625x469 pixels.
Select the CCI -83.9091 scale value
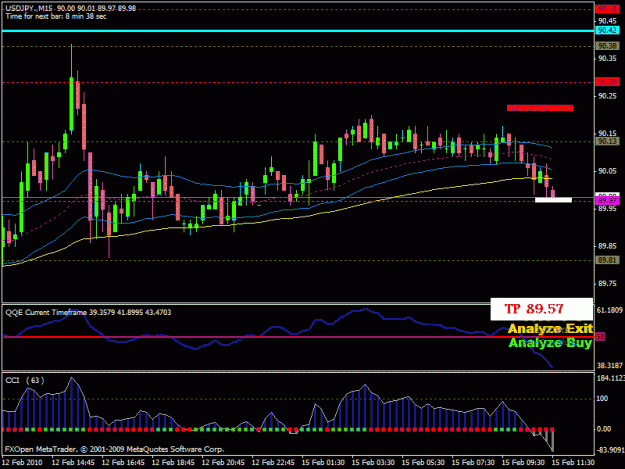[x=610, y=450]
